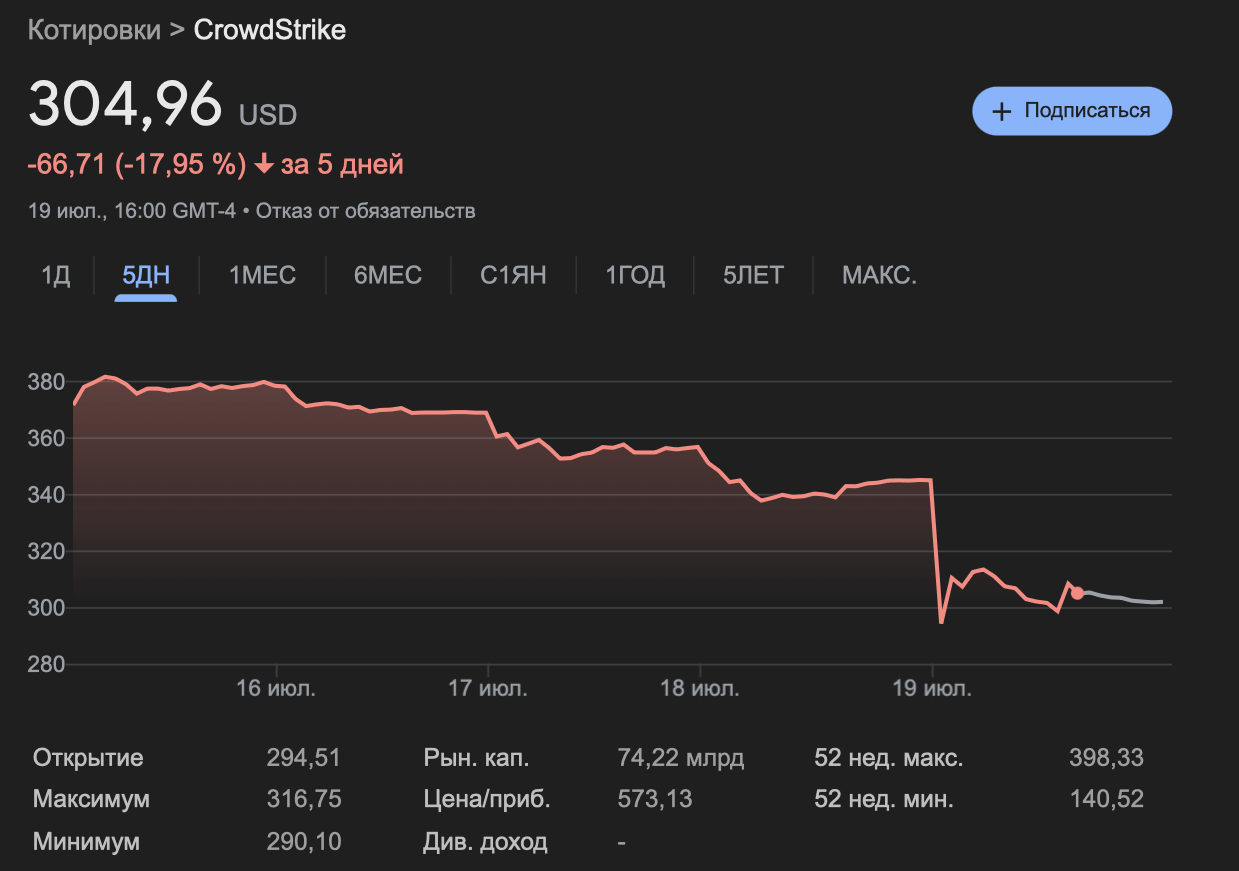This screenshot has height=871, width=1239.
Task: Click the CrowdStrike breadcrumb title
Action: (x=270, y=30)
